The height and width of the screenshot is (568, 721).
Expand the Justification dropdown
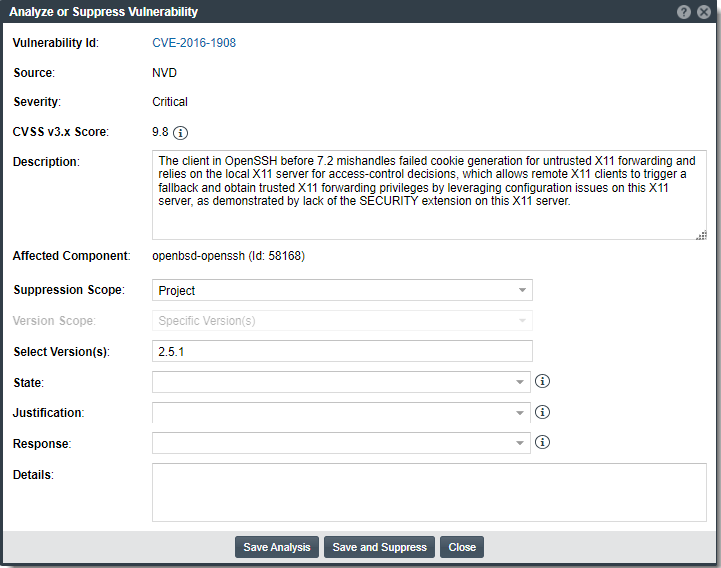click(x=341, y=413)
